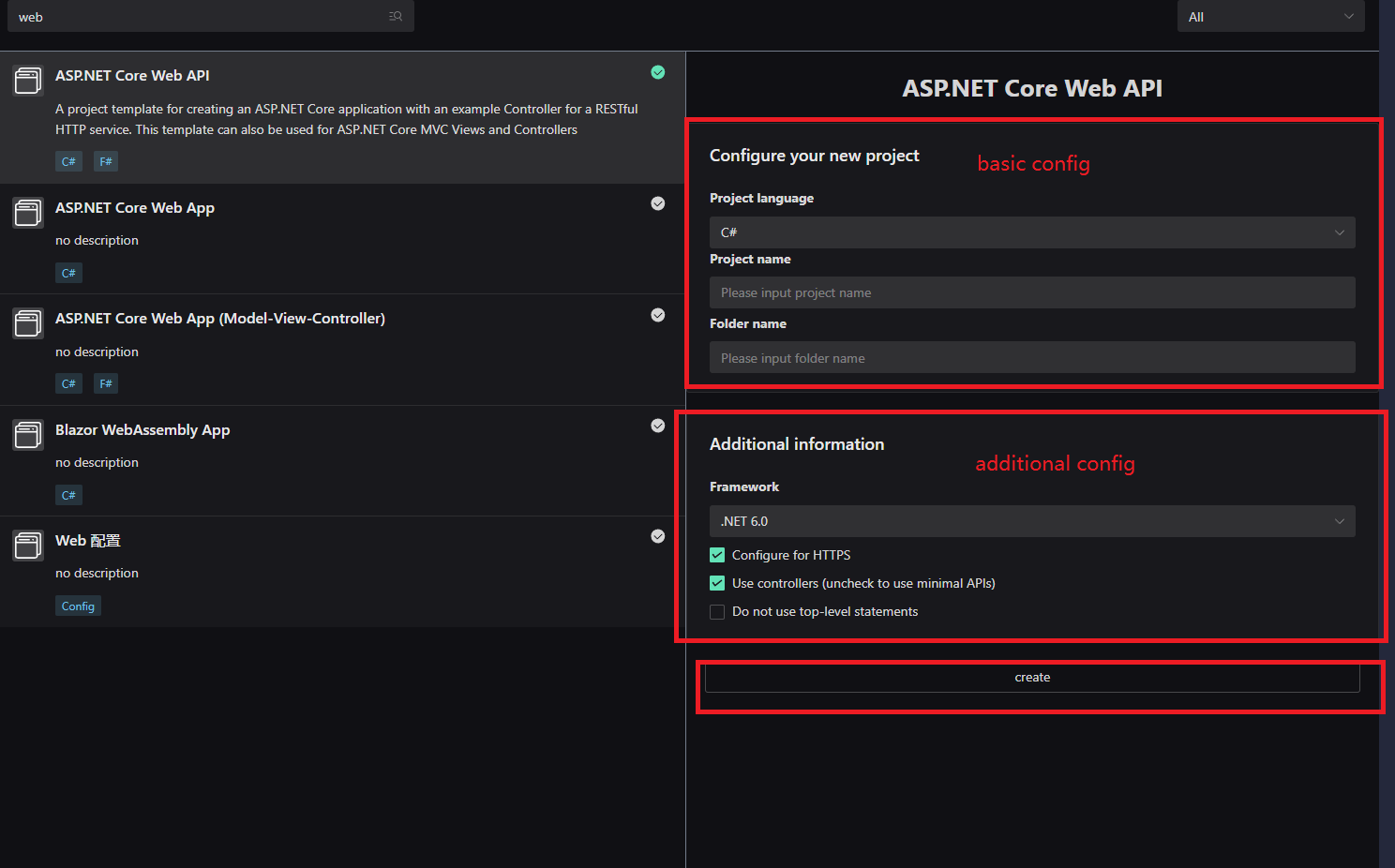Select the Blazor WebAssembly App title
Viewport: 1395px width, 868px height.
[142, 429]
